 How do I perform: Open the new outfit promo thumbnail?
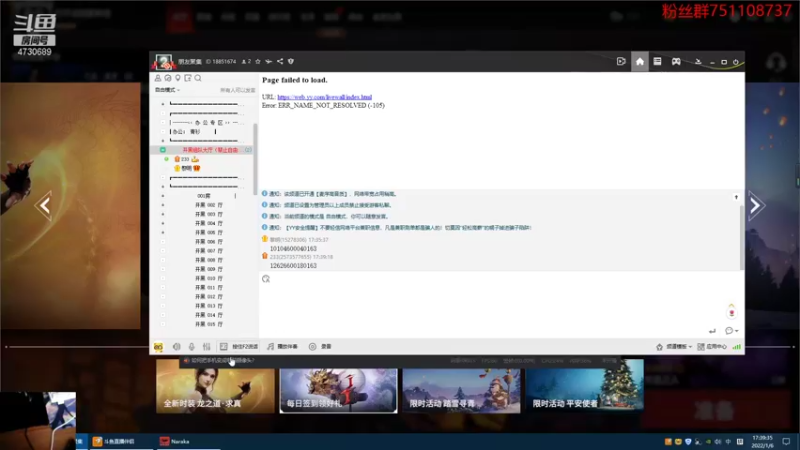[x=215, y=386]
